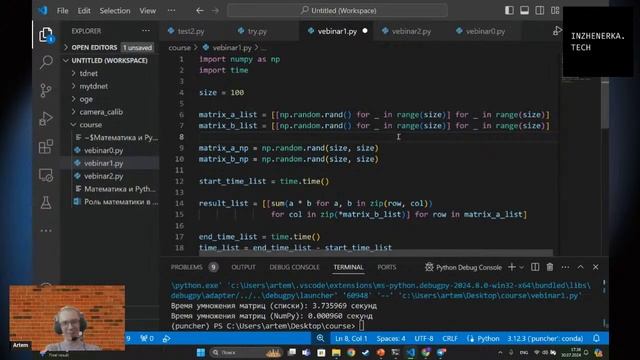Open the Explorer view in the activity bar
Viewport: 640px width, 360px height.
coord(46,35)
